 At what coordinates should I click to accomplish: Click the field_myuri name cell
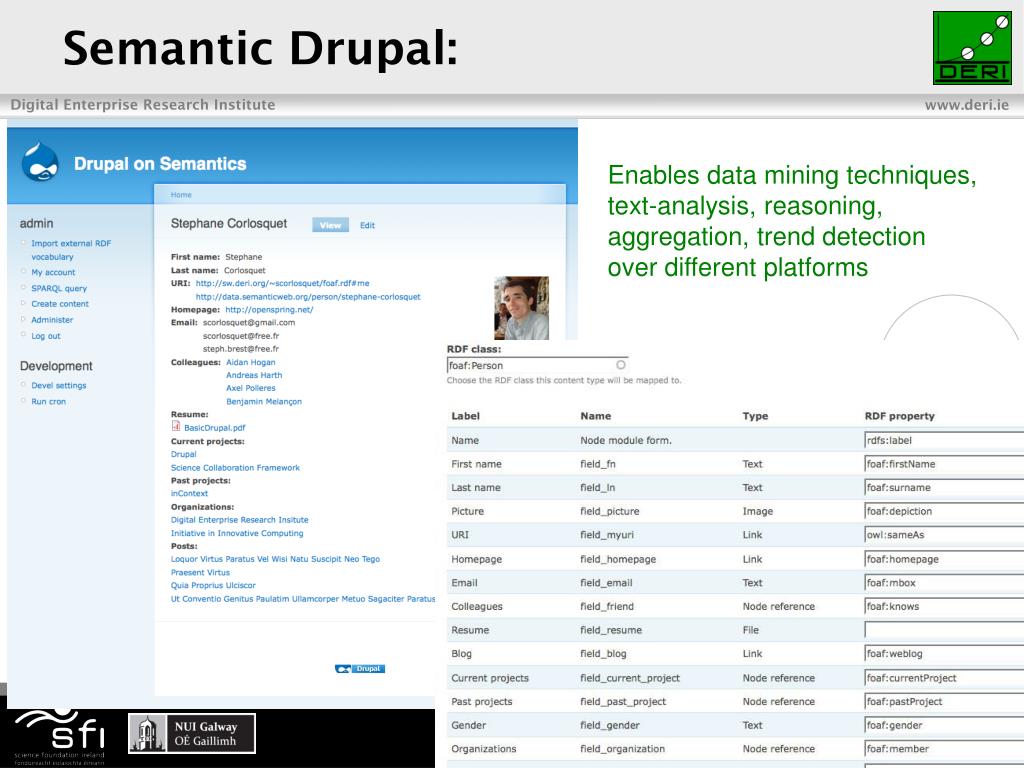pyautogui.click(x=607, y=535)
